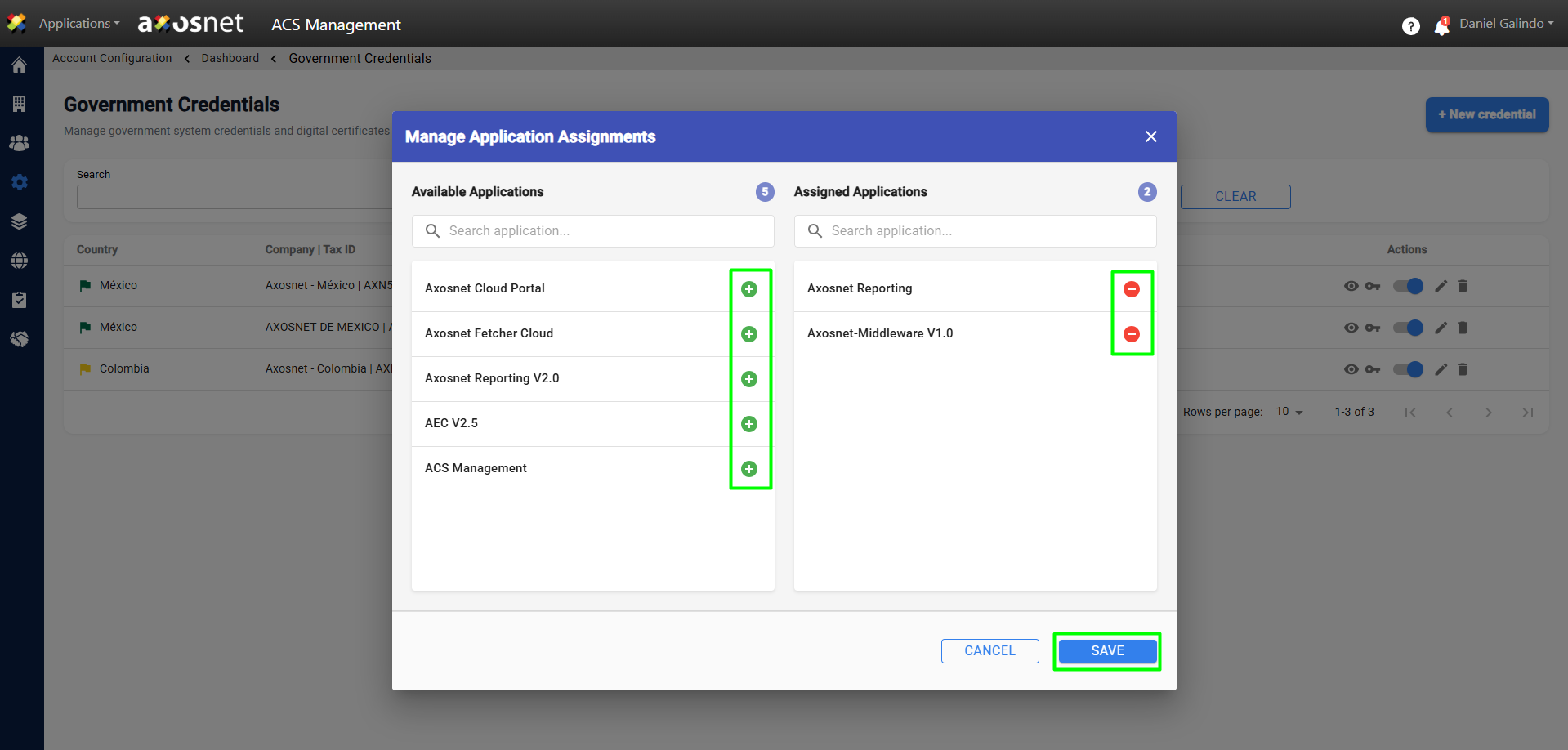Cancel the assignment dialog
Viewport: 1568px width, 750px height.
[989, 651]
